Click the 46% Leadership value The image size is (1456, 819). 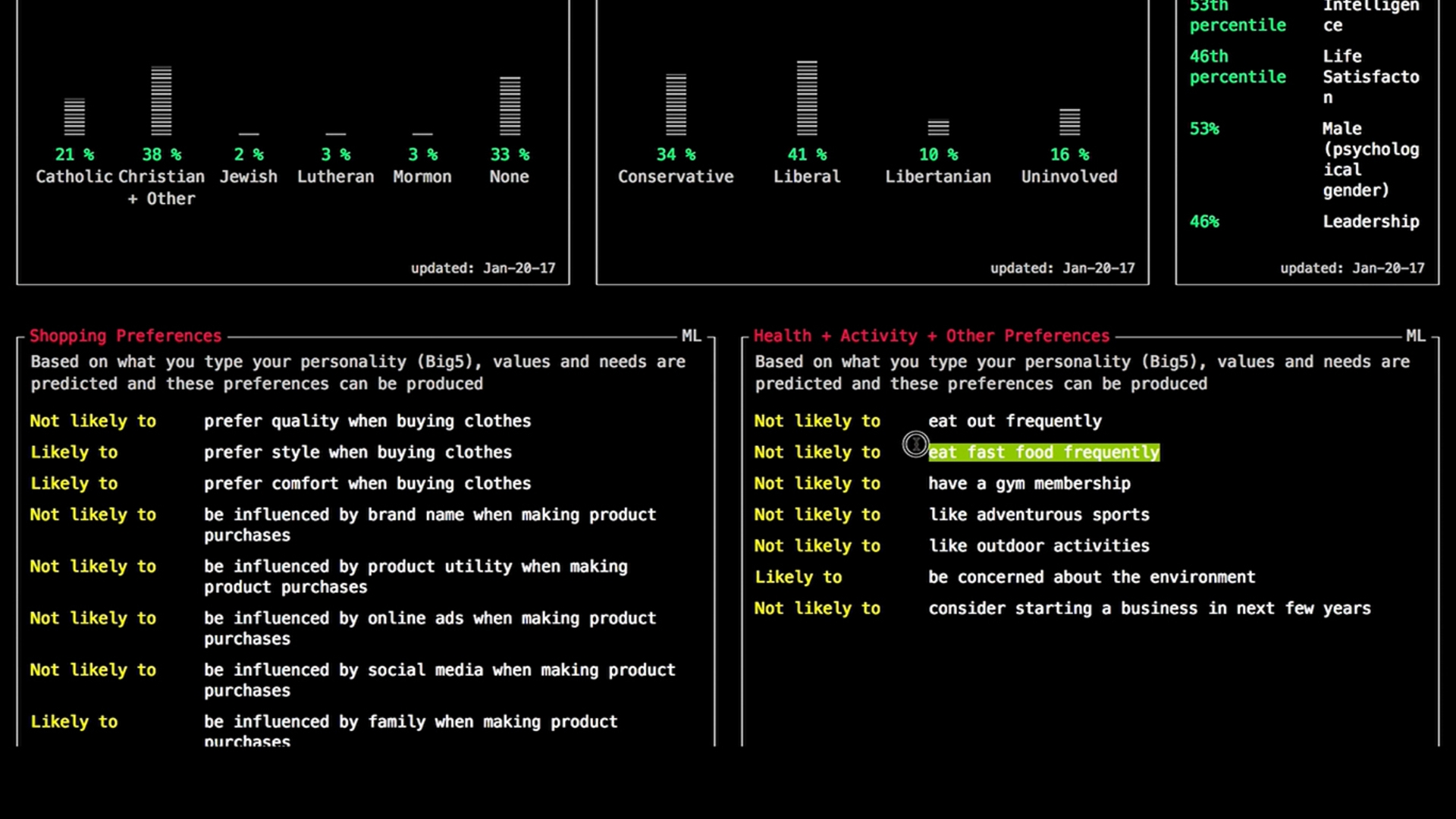[x=1204, y=221]
